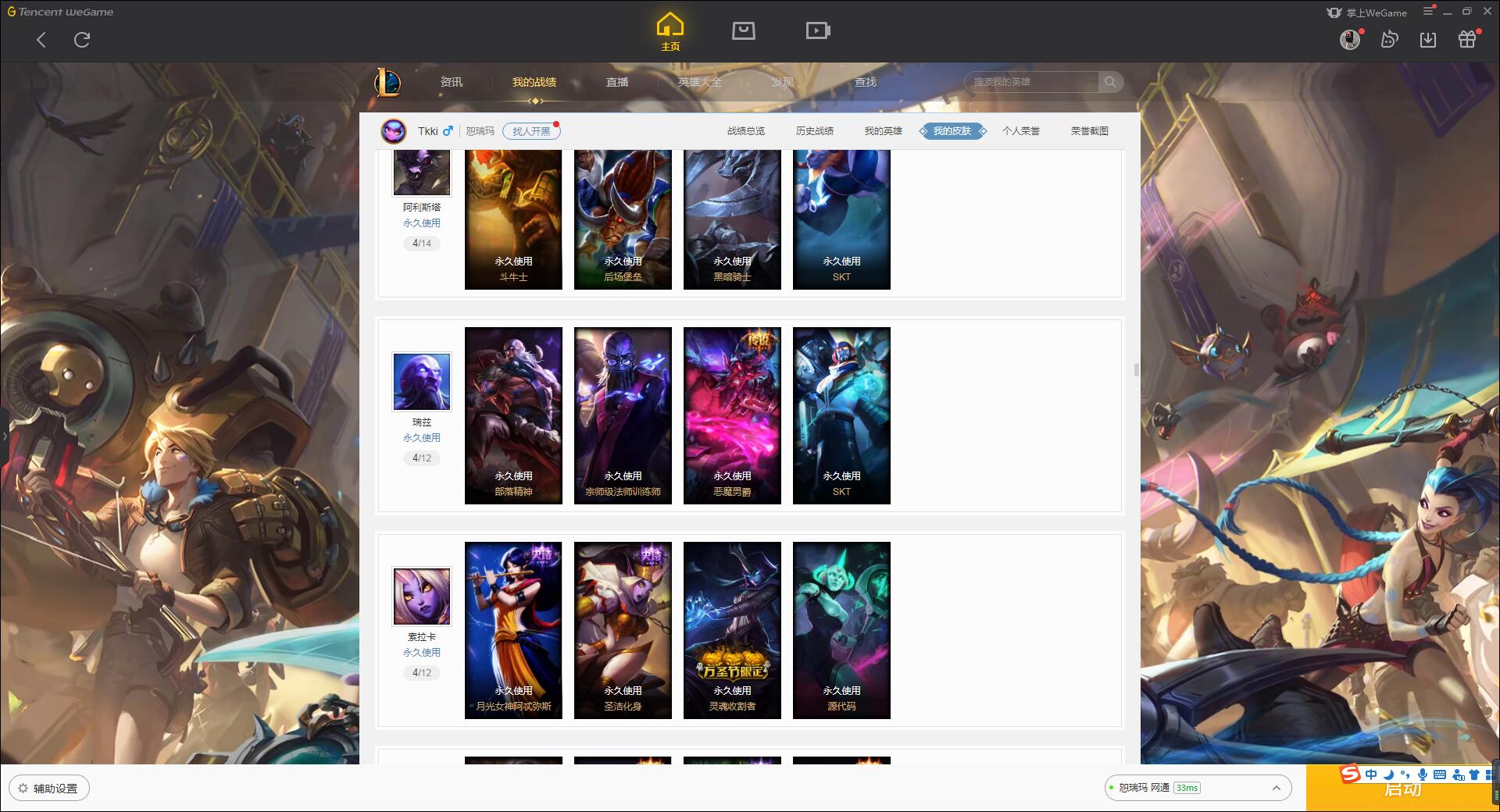This screenshot has height=812, width=1500.
Task: Open 阿利斯塔 SKT skin card
Action: [x=841, y=219]
